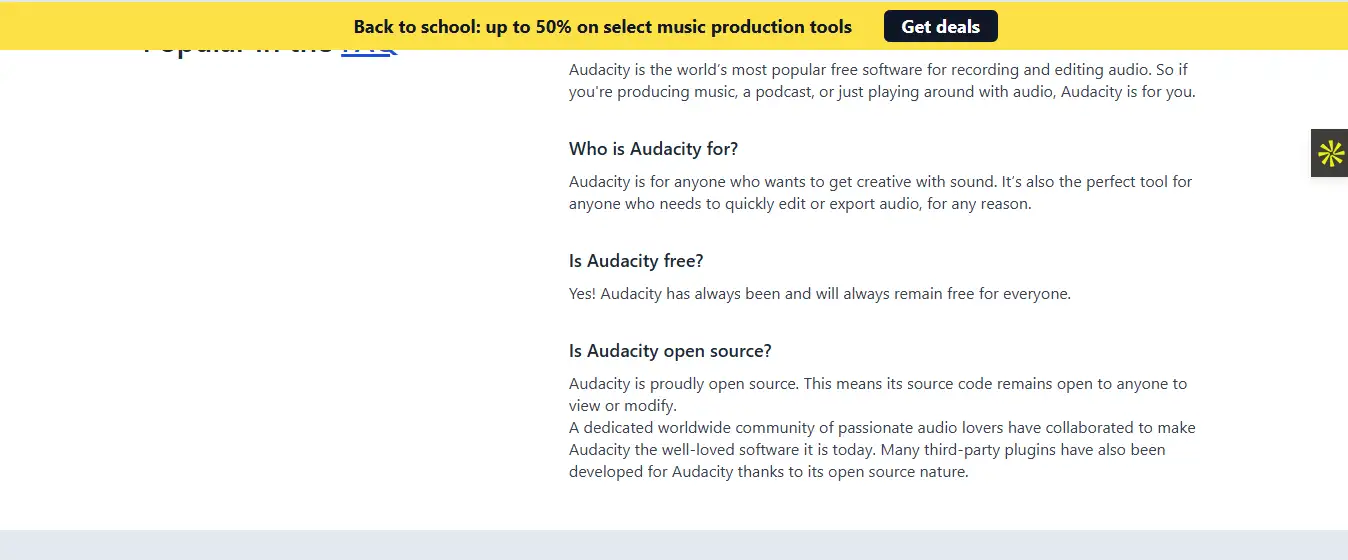The width and height of the screenshot is (1348, 560).
Task: Click the line "Audacity the well-loved software"
Action: (x=866, y=450)
